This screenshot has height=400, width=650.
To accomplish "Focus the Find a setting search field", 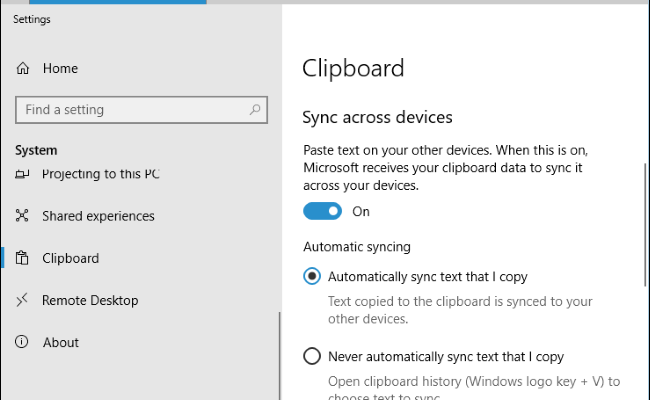I will 130,109.
